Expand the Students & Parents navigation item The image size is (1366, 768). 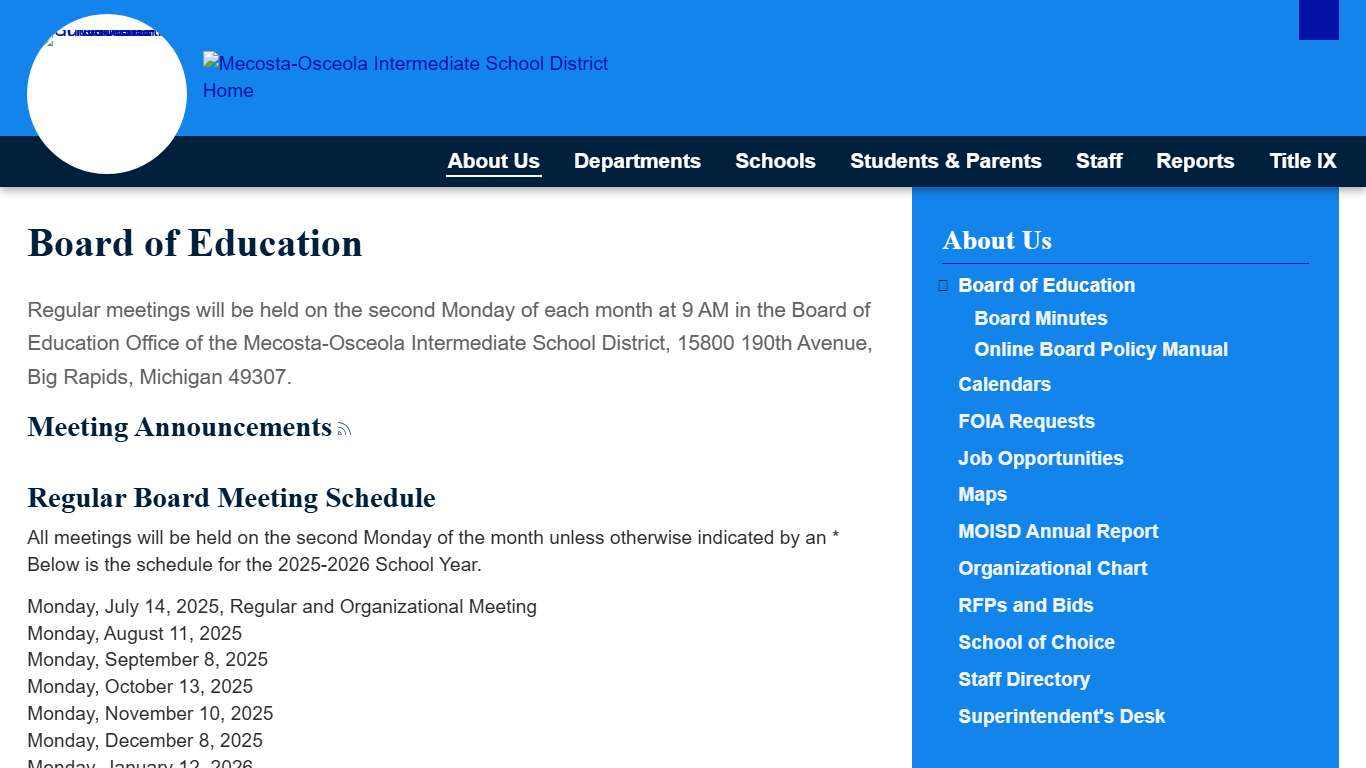click(946, 161)
